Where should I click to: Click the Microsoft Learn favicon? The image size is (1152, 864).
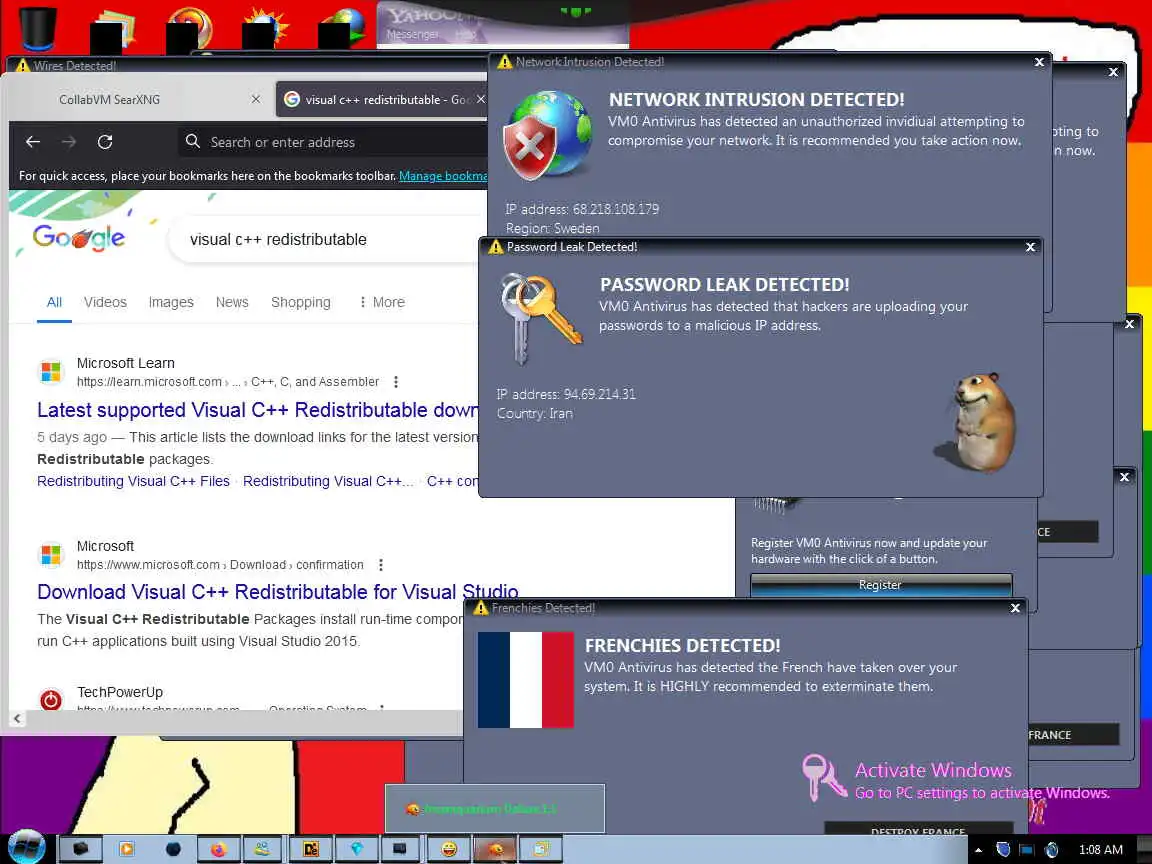(x=51, y=372)
